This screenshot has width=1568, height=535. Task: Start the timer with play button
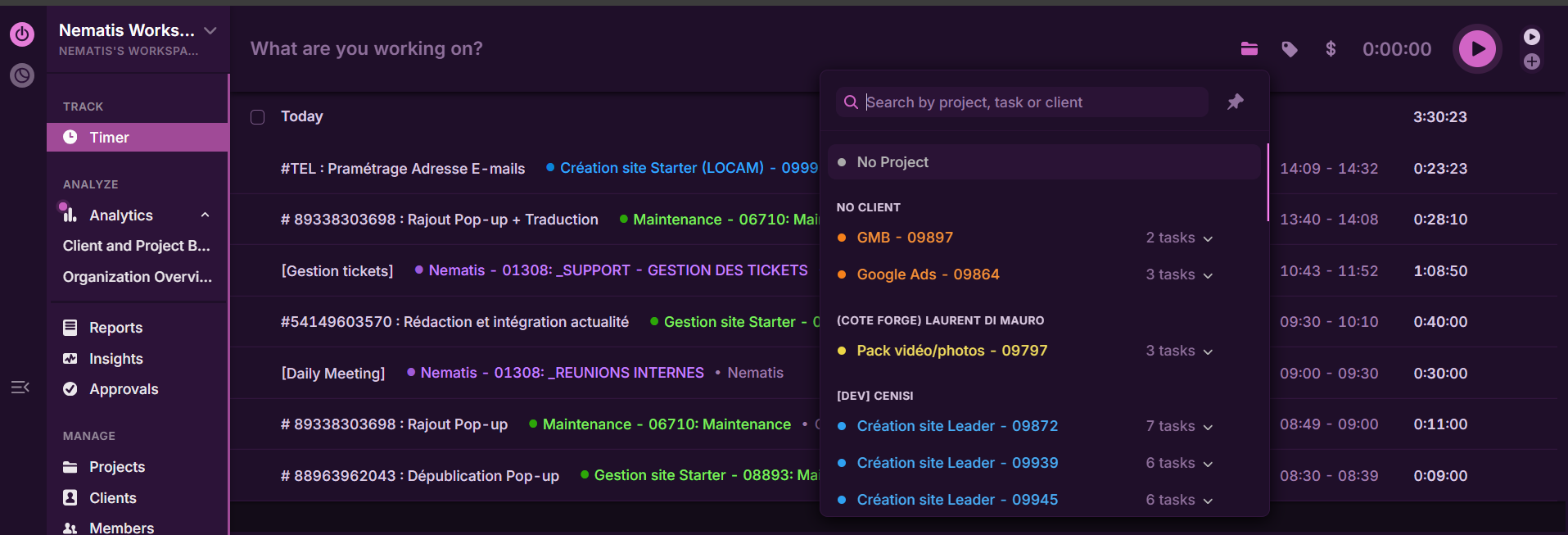pos(1476,49)
